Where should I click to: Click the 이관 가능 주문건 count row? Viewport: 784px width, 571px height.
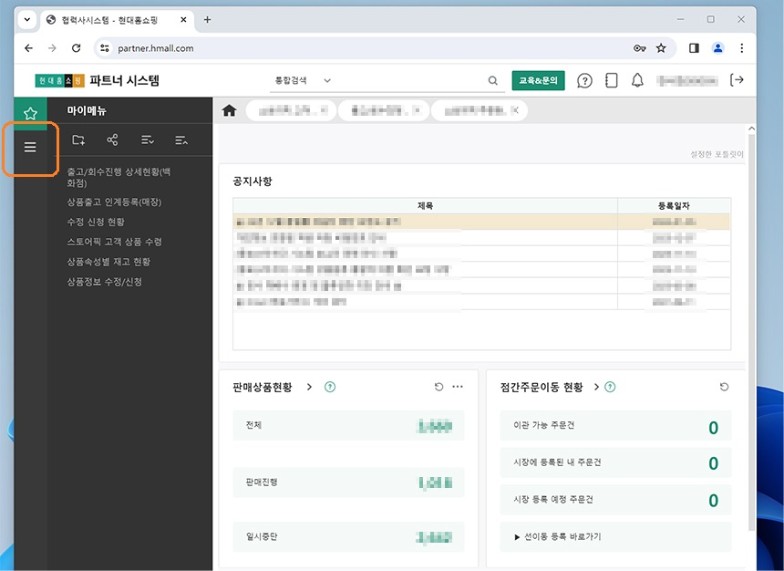pos(616,426)
